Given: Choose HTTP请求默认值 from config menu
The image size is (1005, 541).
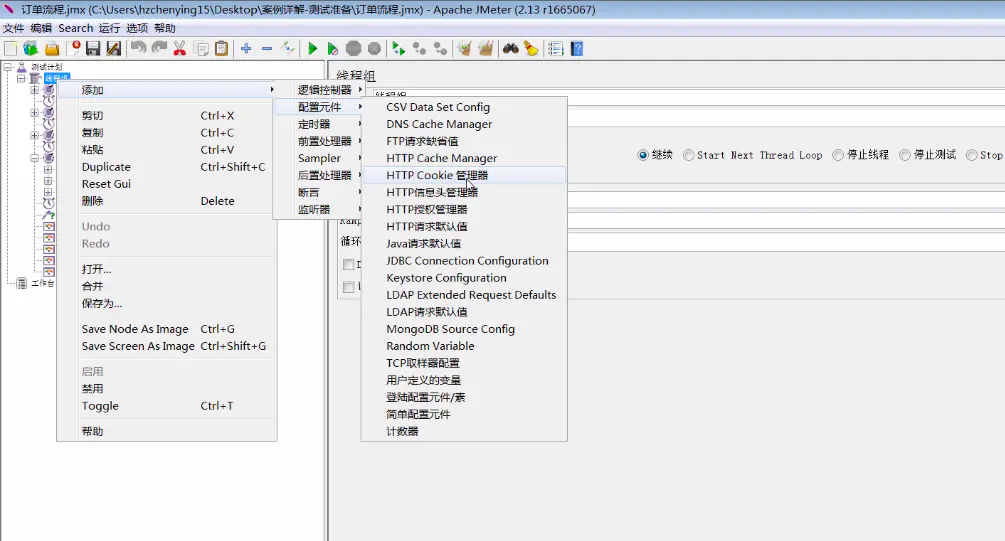Looking at the screenshot, I should pos(464,226).
